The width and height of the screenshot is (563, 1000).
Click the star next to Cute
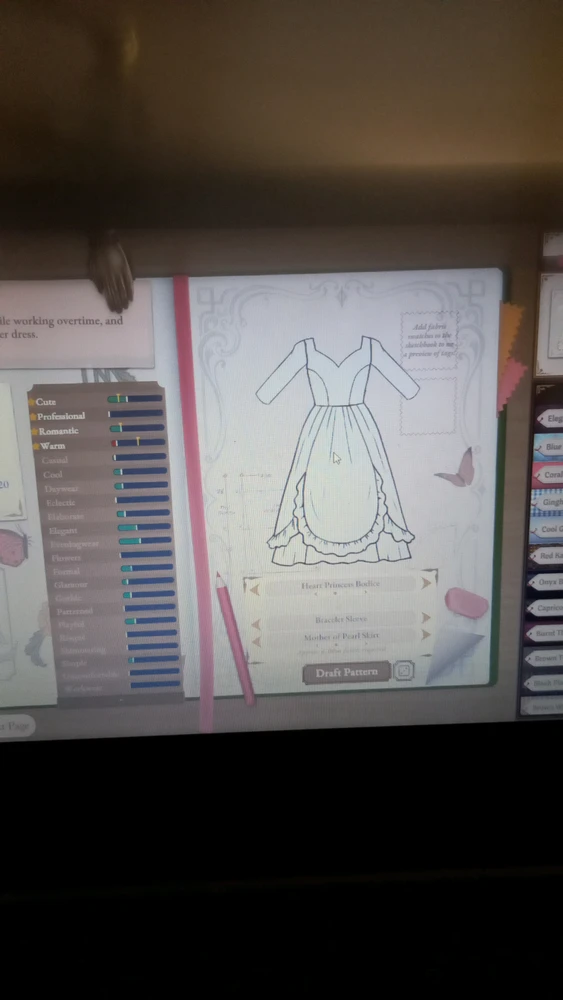[x=31, y=402]
